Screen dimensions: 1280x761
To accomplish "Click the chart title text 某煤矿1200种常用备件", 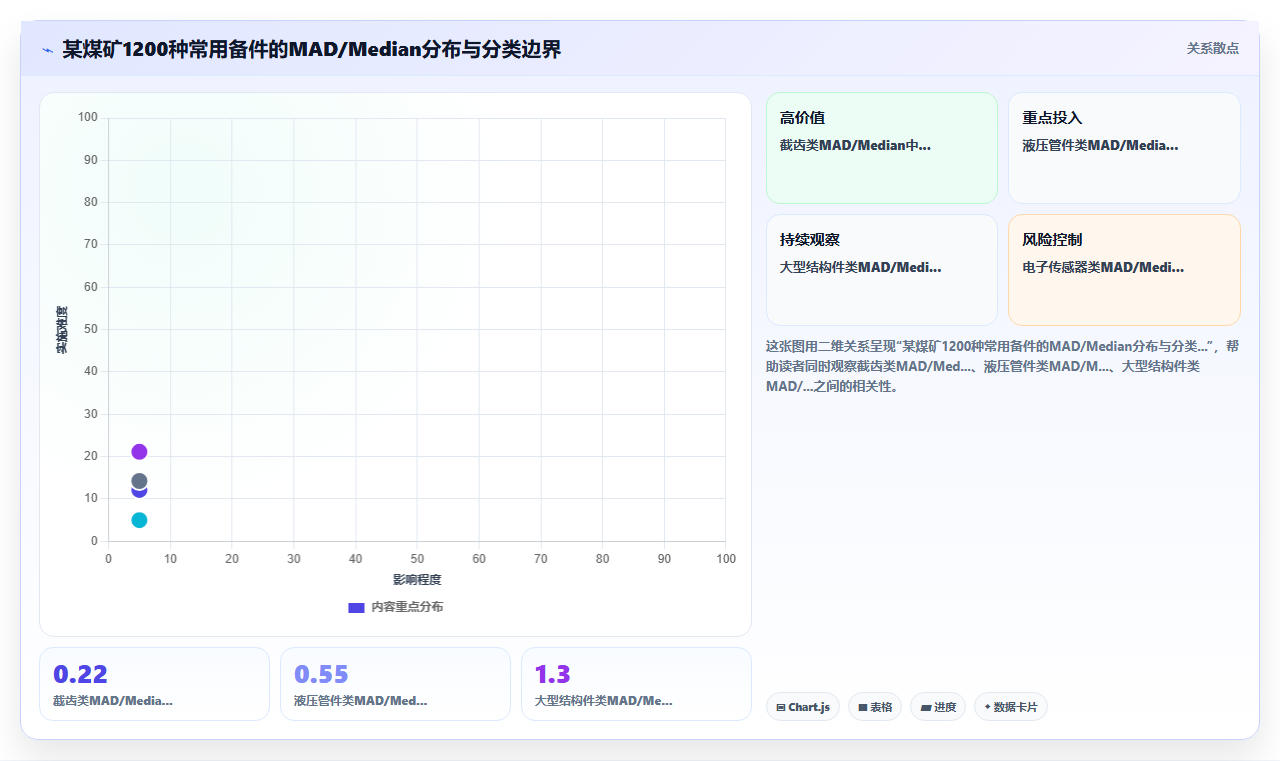I will [x=312, y=49].
